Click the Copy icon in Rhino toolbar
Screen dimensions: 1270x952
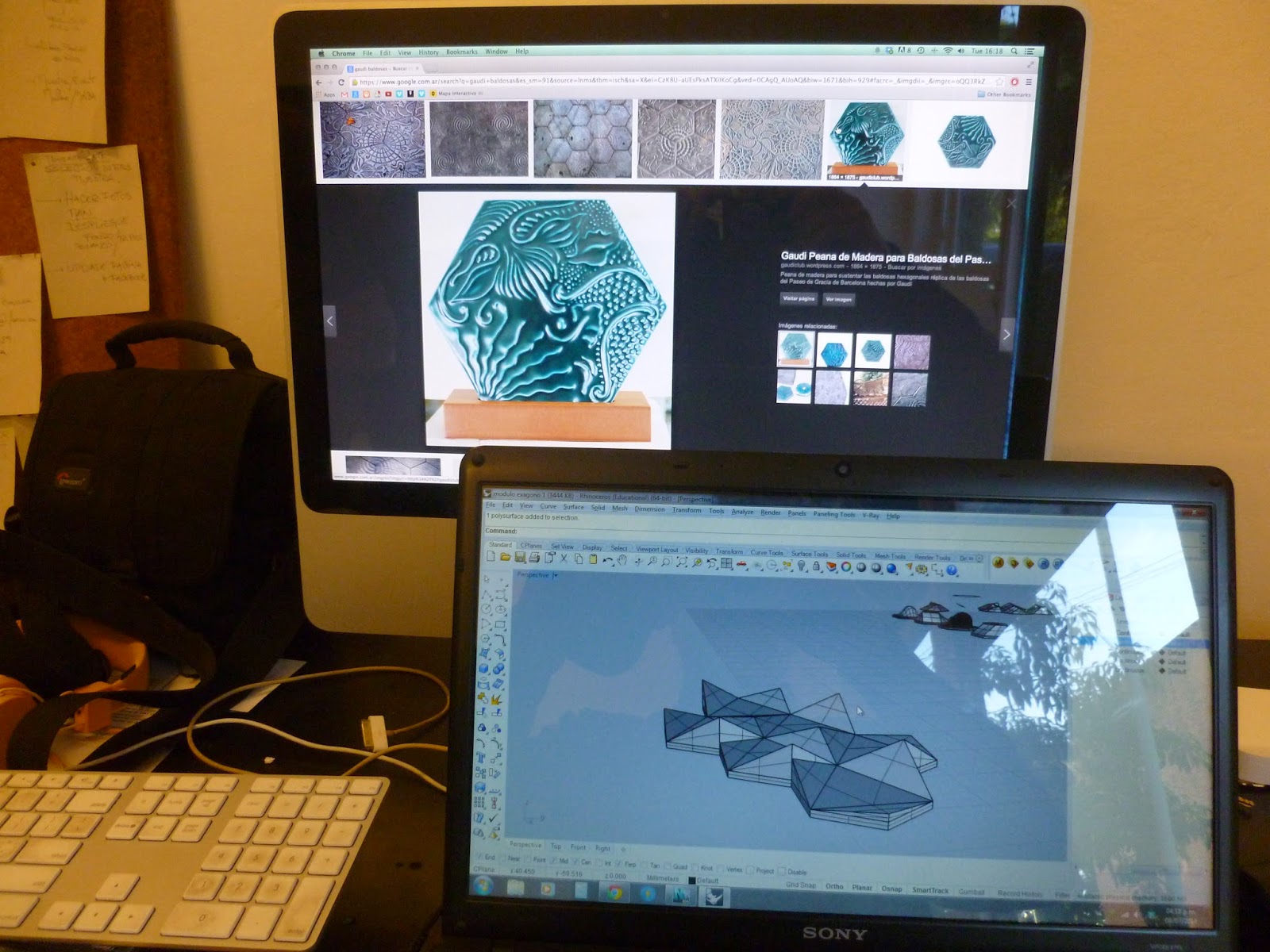(578, 559)
